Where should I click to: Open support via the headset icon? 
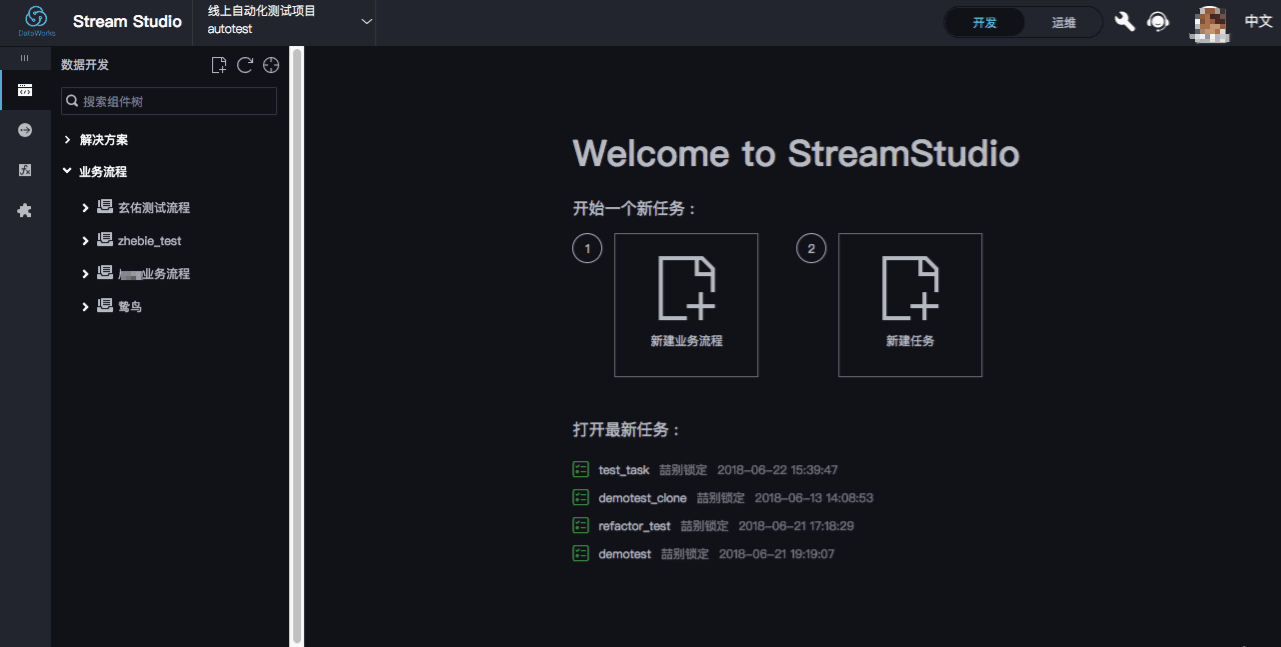pos(1158,21)
